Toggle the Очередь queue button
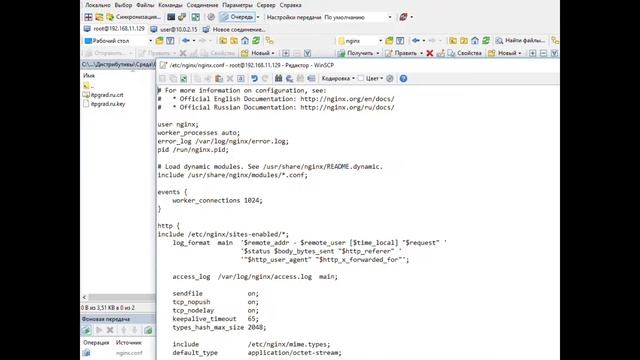Screen dimensions: 640x360 pyautogui.click(x=237, y=17)
